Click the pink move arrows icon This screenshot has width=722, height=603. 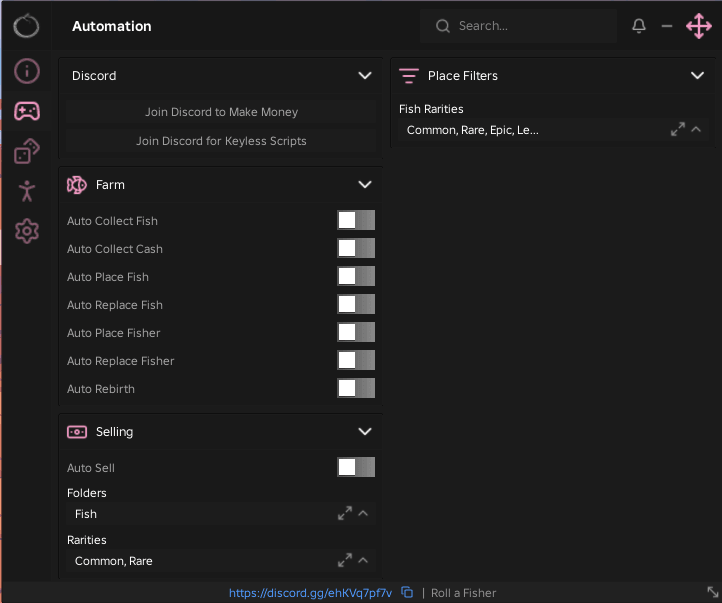[699, 26]
